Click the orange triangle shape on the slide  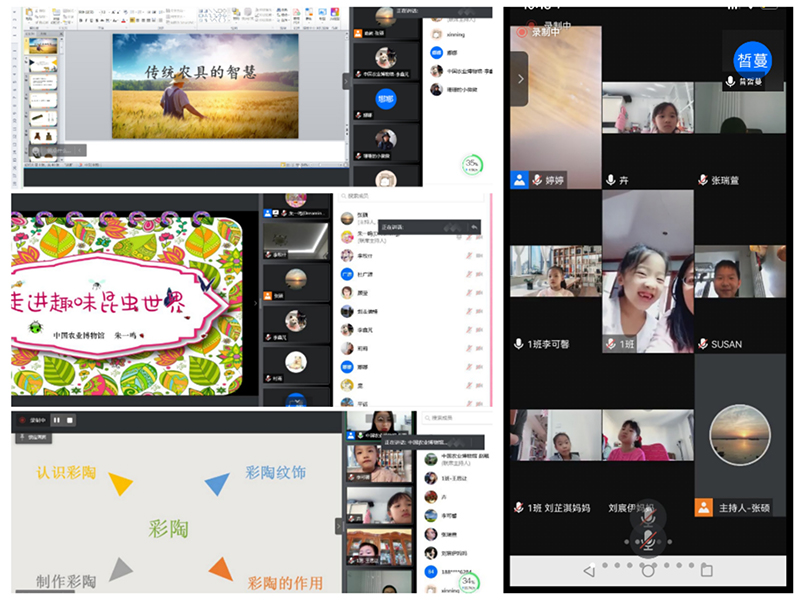222,569
